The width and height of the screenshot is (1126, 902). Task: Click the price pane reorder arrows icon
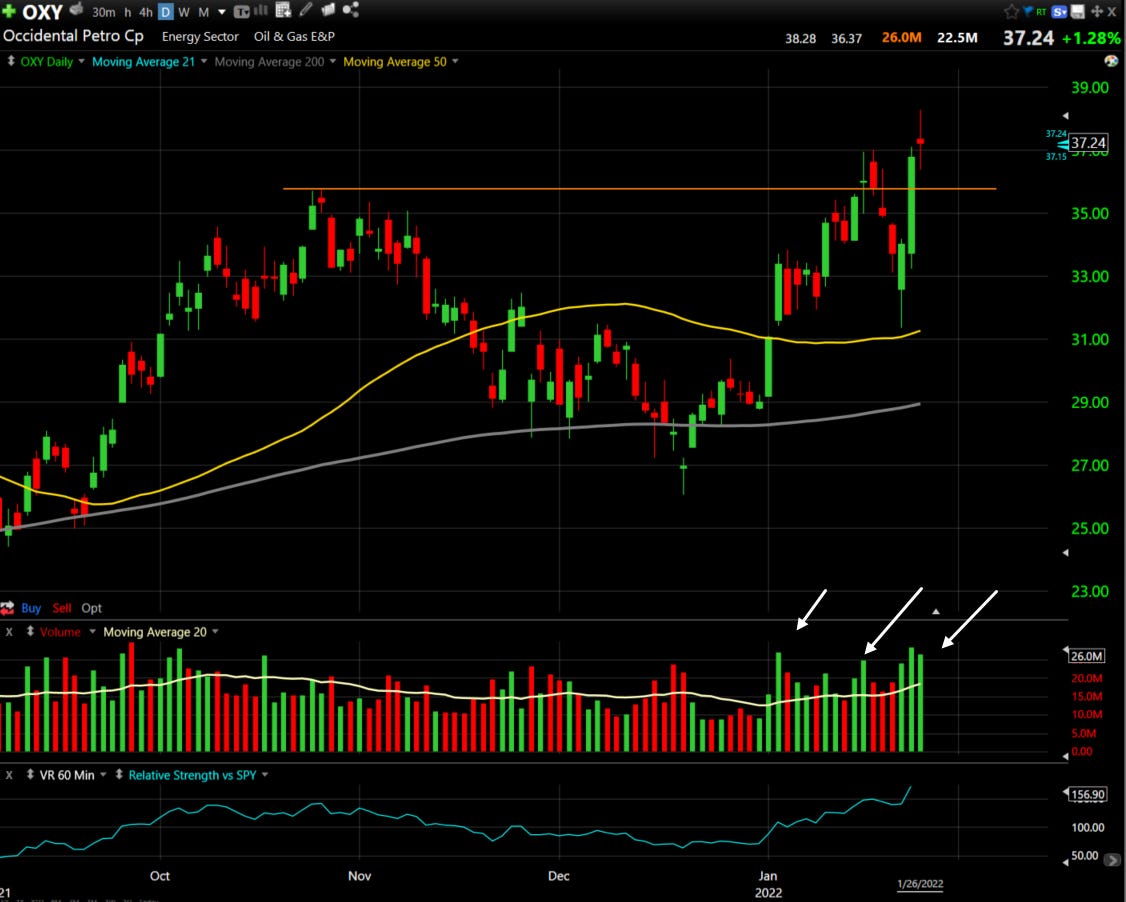click(11, 62)
